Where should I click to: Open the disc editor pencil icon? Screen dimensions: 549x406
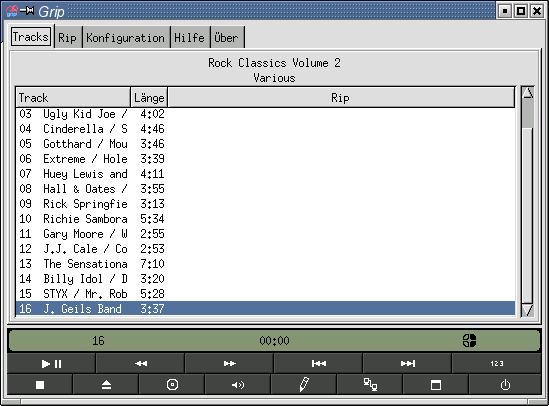point(304,385)
